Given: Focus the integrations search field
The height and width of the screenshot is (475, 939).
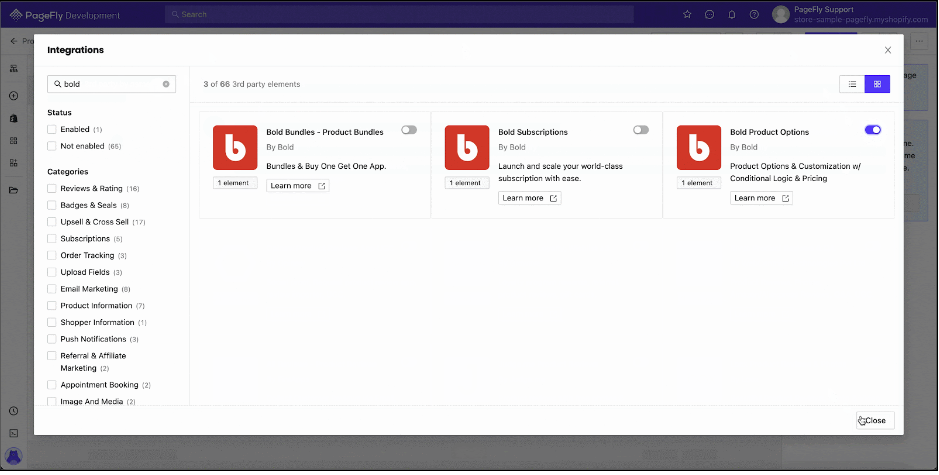Looking at the screenshot, I should pyautogui.click(x=111, y=84).
